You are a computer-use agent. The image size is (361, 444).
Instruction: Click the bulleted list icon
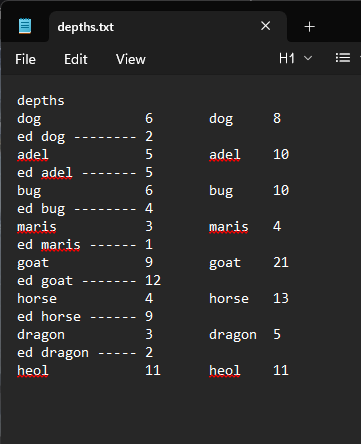tap(343, 58)
